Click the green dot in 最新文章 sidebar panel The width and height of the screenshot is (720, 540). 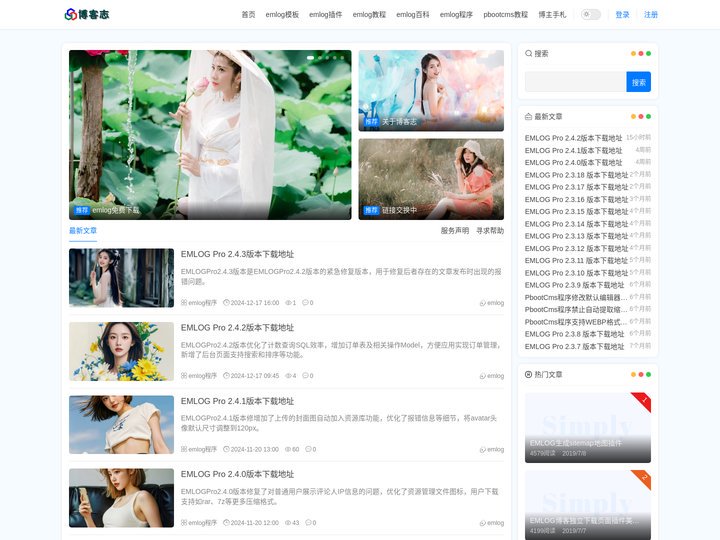pyautogui.click(x=648, y=116)
